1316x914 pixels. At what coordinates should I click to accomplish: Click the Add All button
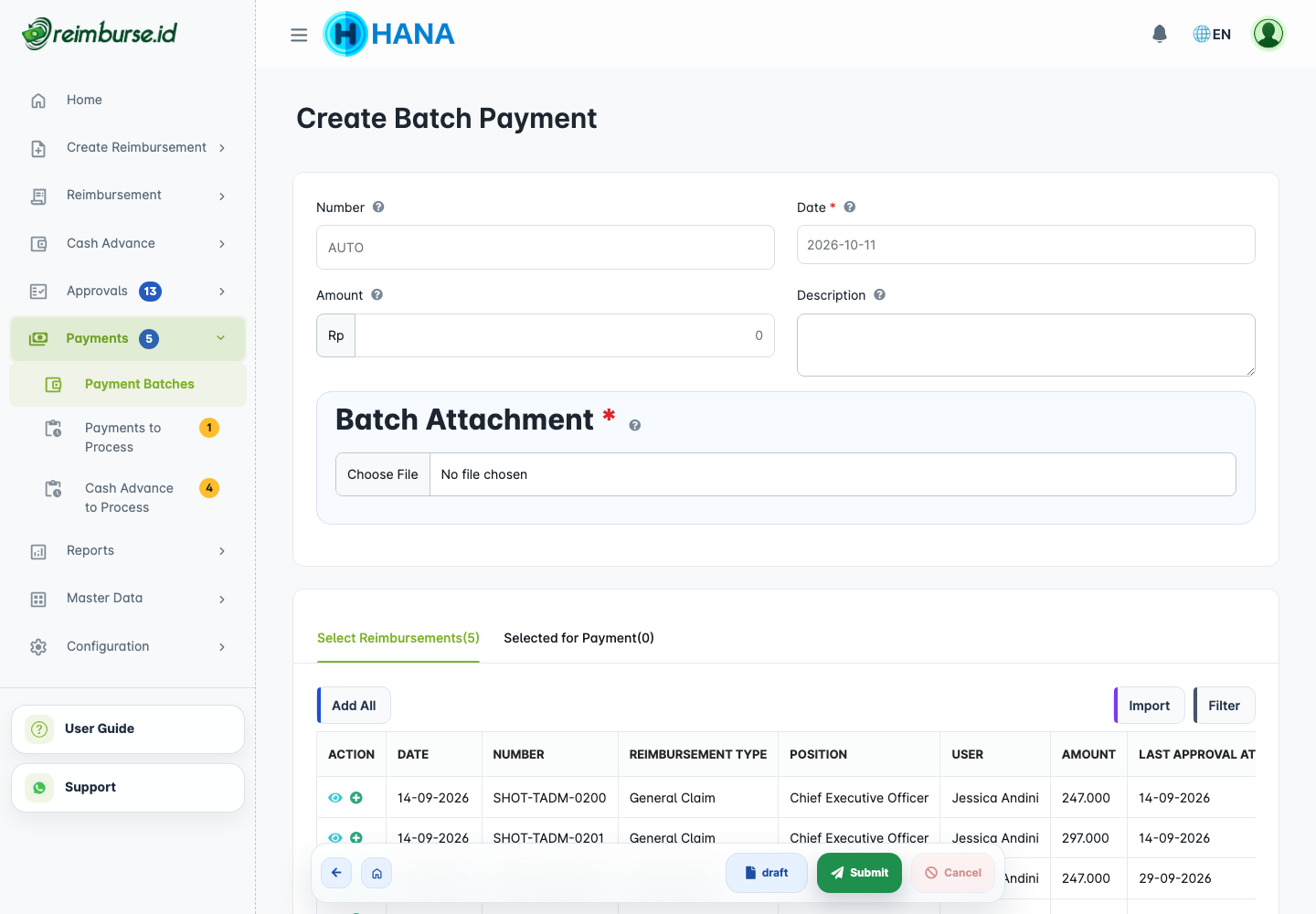click(x=354, y=706)
